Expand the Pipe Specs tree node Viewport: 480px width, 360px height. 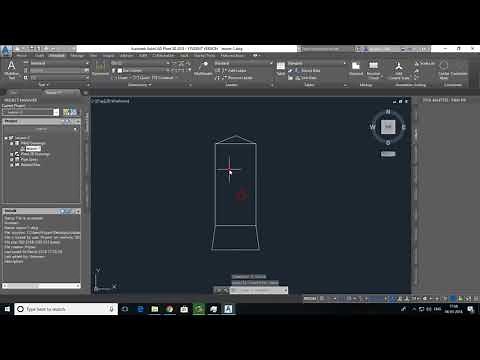coord(12,160)
